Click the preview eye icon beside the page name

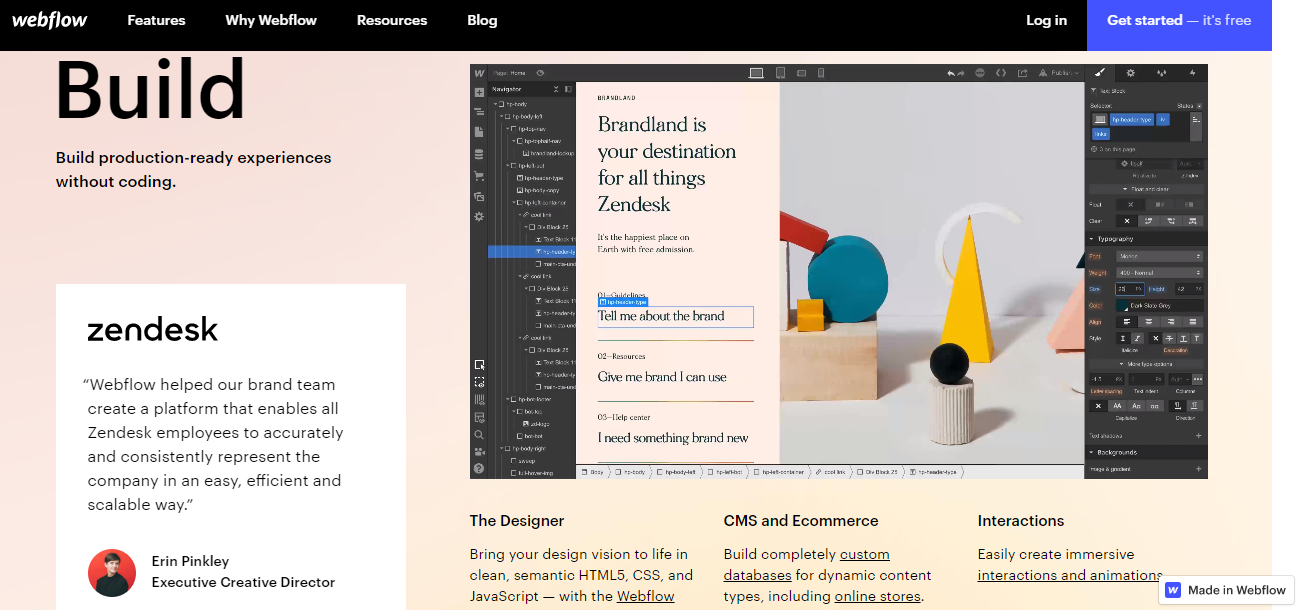tap(540, 73)
